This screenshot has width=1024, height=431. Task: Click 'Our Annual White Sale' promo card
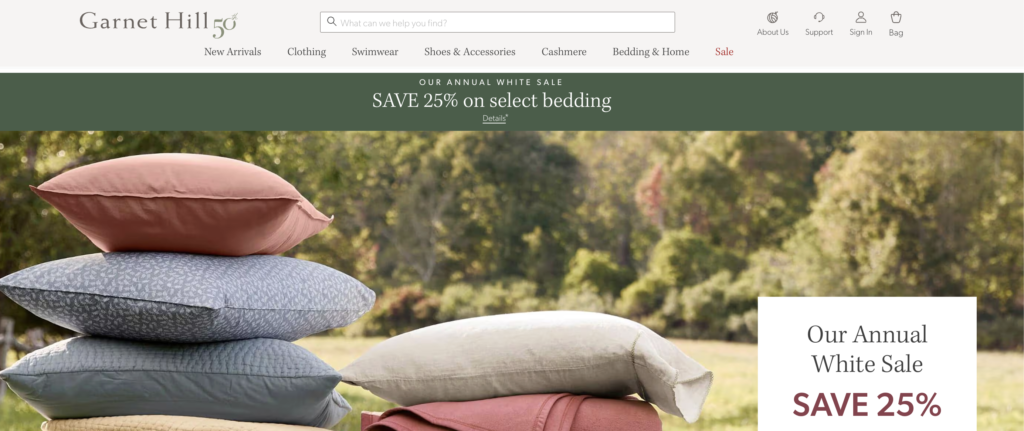(x=867, y=364)
